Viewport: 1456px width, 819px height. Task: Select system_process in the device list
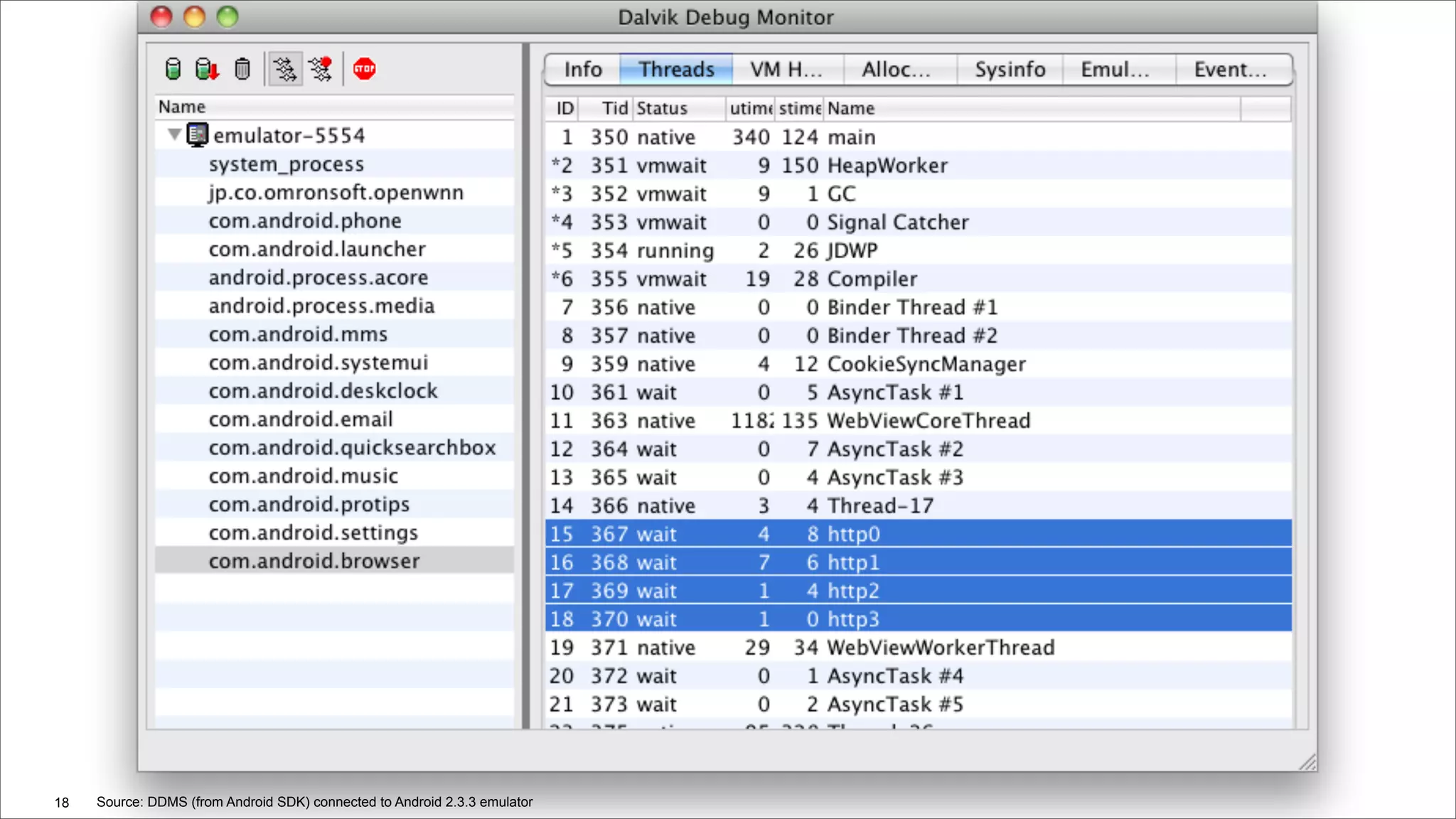point(334,164)
